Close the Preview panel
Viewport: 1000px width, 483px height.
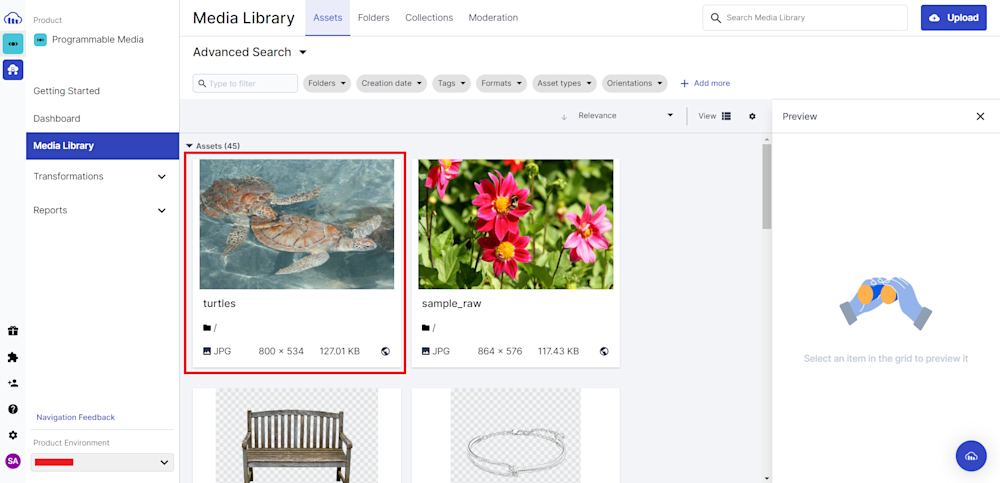[x=980, y=116]
